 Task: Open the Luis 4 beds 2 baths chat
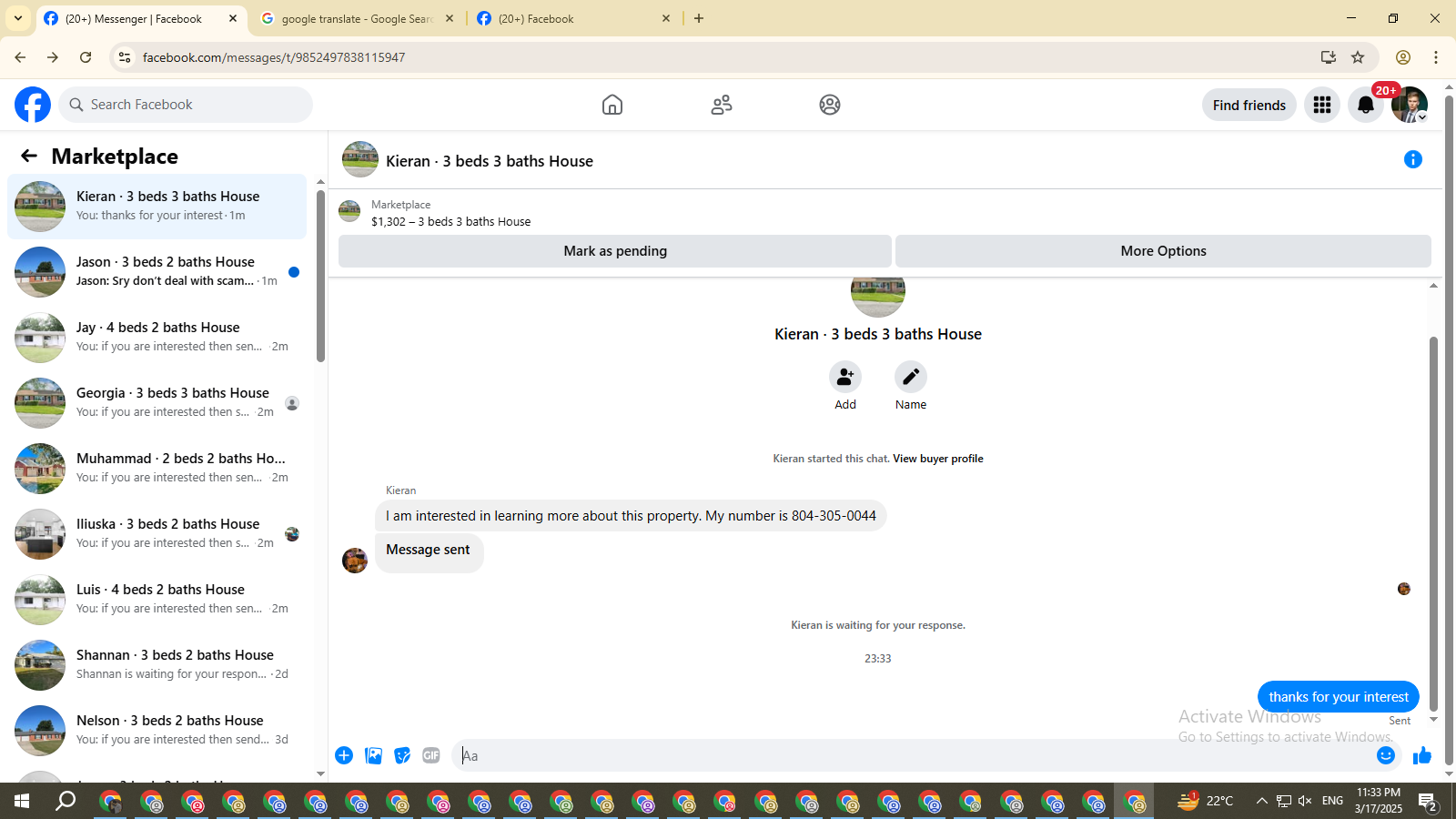tap(157, 600)
